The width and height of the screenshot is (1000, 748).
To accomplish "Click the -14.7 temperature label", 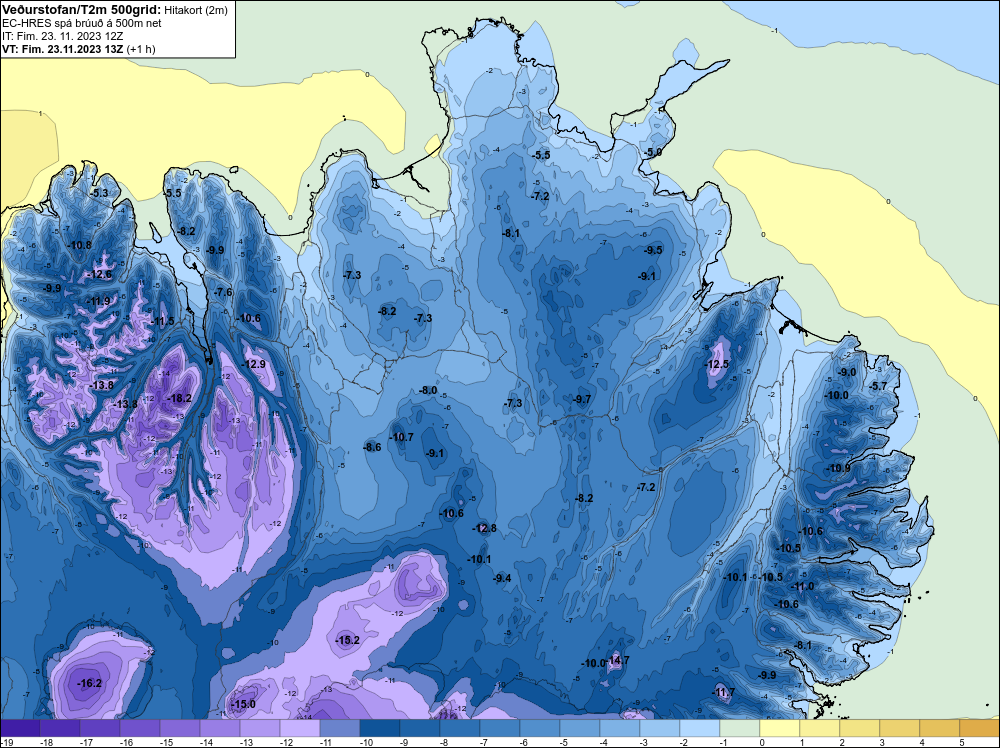I will 618,660.
